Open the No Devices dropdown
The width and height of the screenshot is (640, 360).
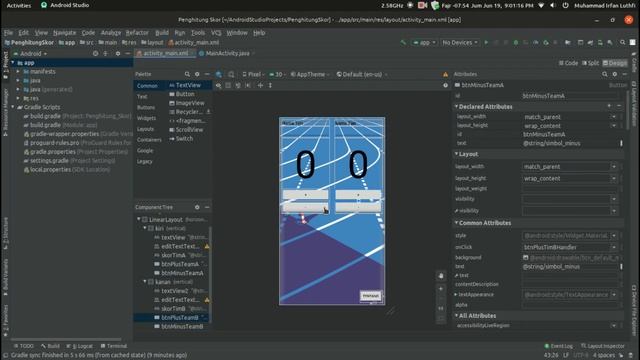click(460, 42)
